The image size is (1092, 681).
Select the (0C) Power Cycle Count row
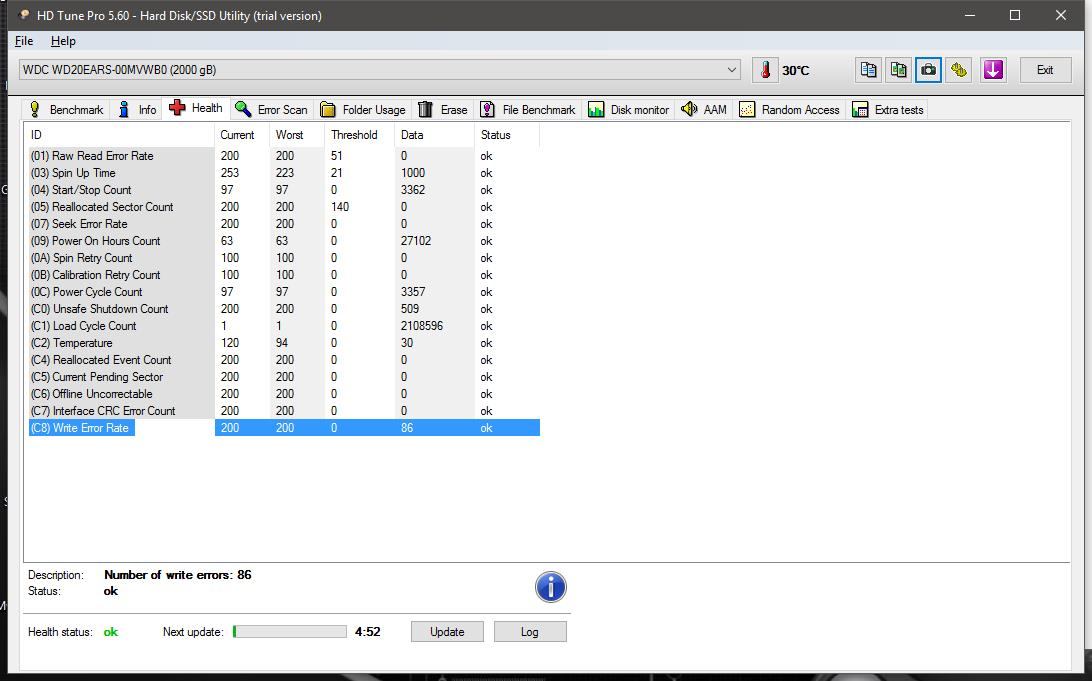(284, 292)
